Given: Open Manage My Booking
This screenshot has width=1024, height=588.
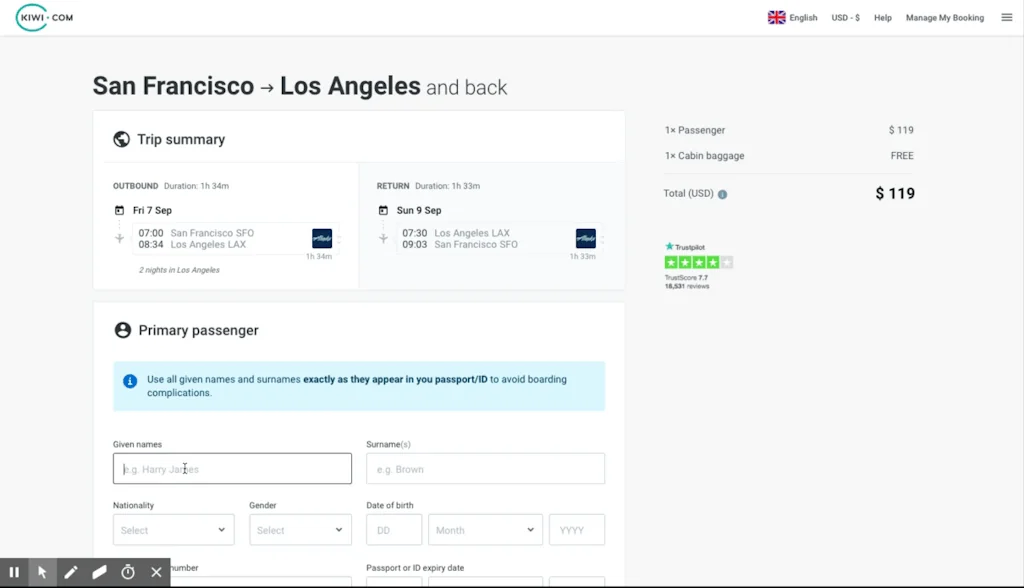Looking at the screenshot, I should tap(944, 17).
